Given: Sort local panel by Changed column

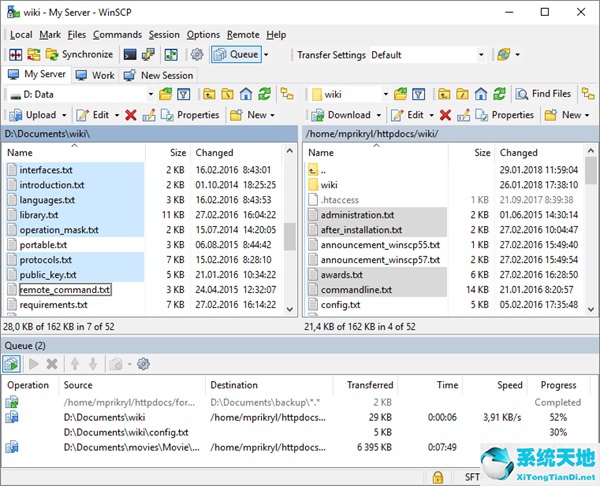Looking at the screenshot, I should pos(214,153).
